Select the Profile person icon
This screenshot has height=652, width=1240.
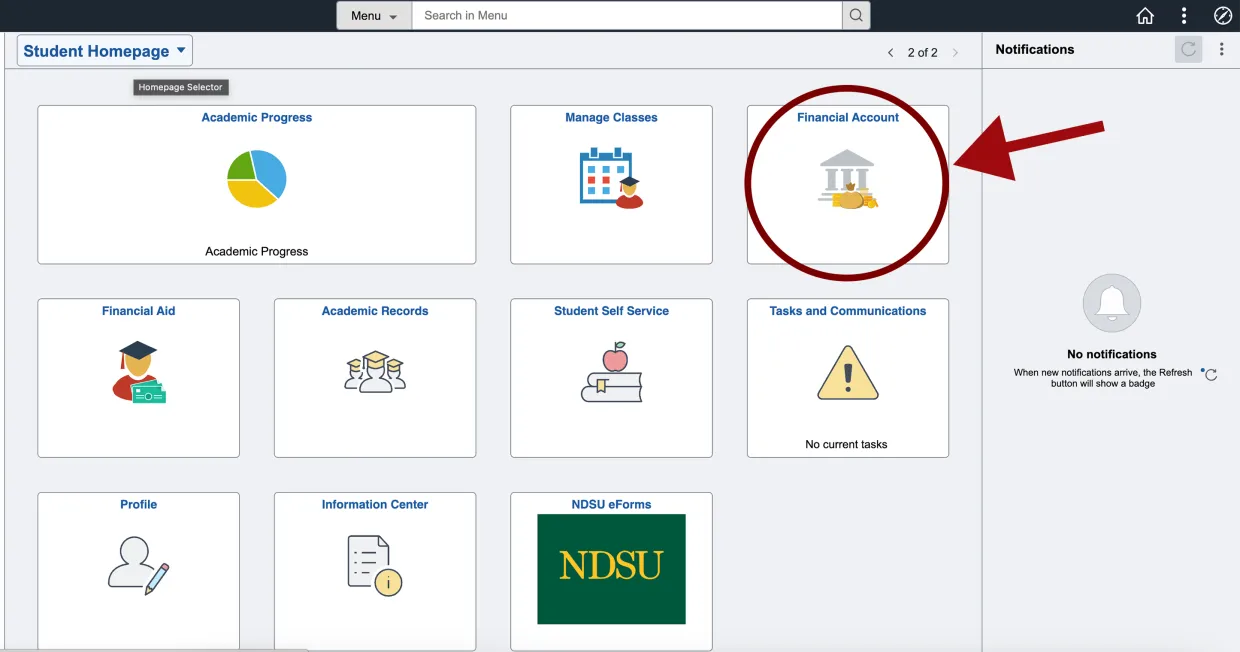pyautogui.click(x=138, y=566)
